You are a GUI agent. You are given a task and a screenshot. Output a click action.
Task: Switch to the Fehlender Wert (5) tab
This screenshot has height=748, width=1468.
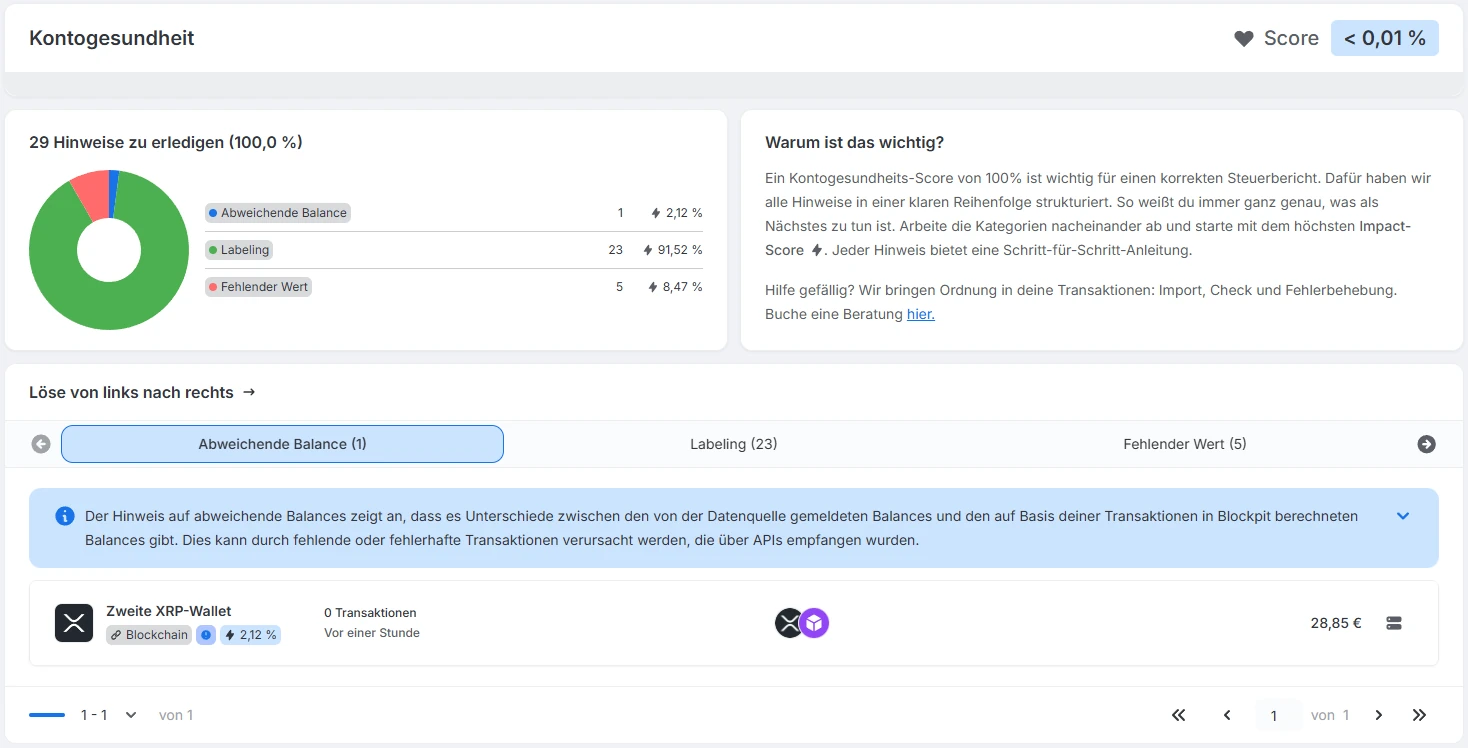pos(1184,444)
